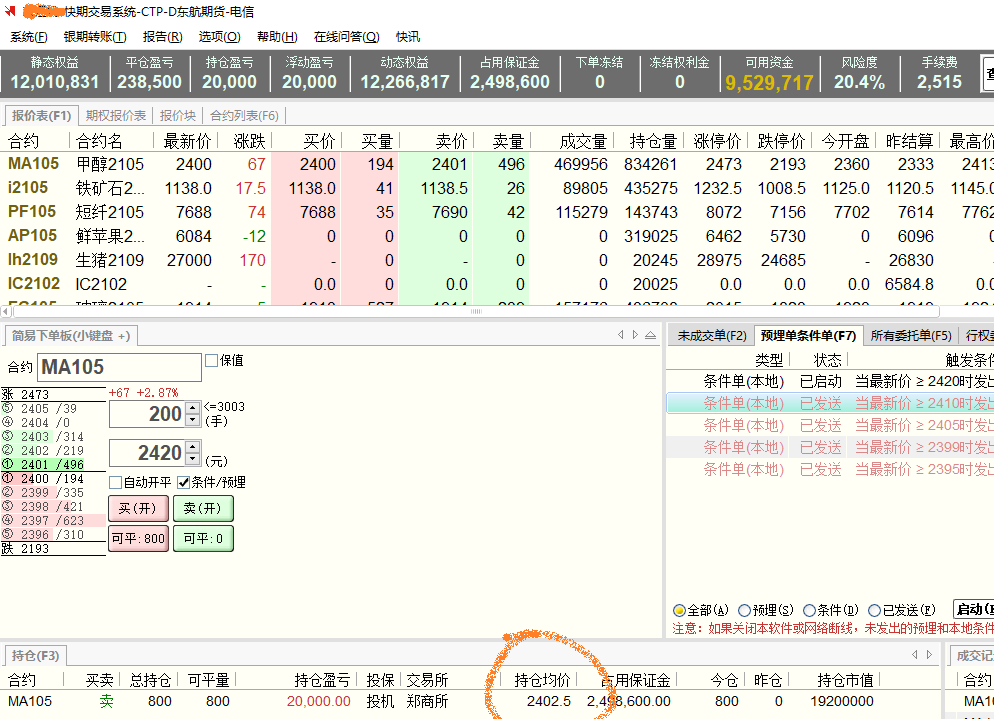Viewport: 994px width, 719px height.
Task: Sort by the 持仓均价 column header
Action: (542, 680)
